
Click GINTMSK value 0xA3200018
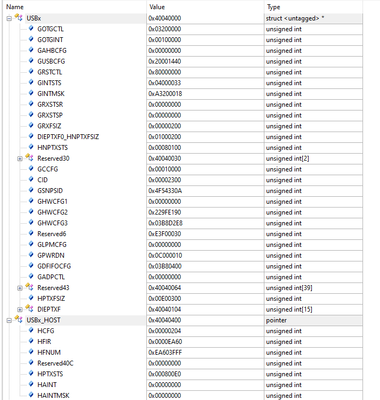click(165, 94)
